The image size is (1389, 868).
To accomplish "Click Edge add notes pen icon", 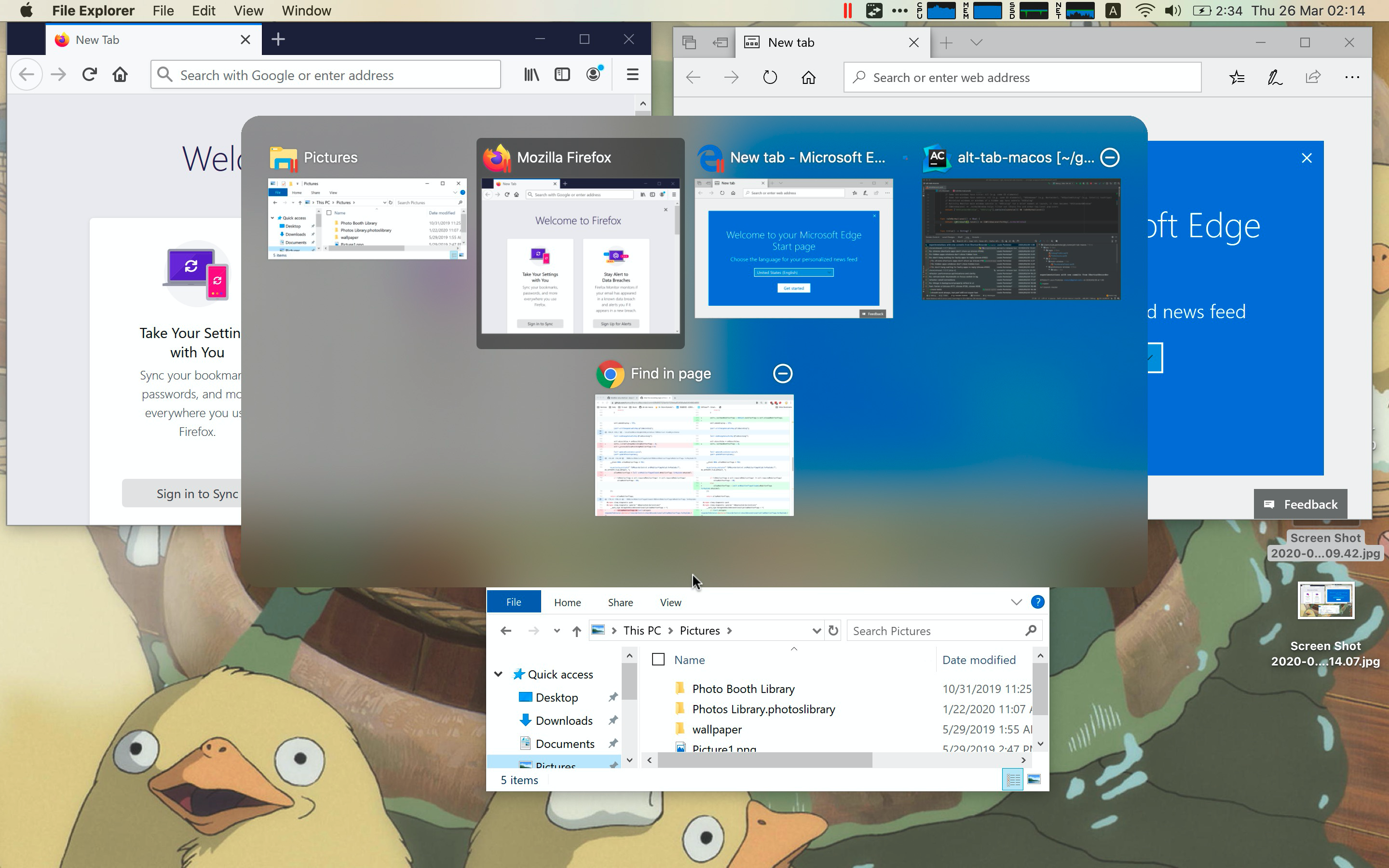I will pos(1275,78).
